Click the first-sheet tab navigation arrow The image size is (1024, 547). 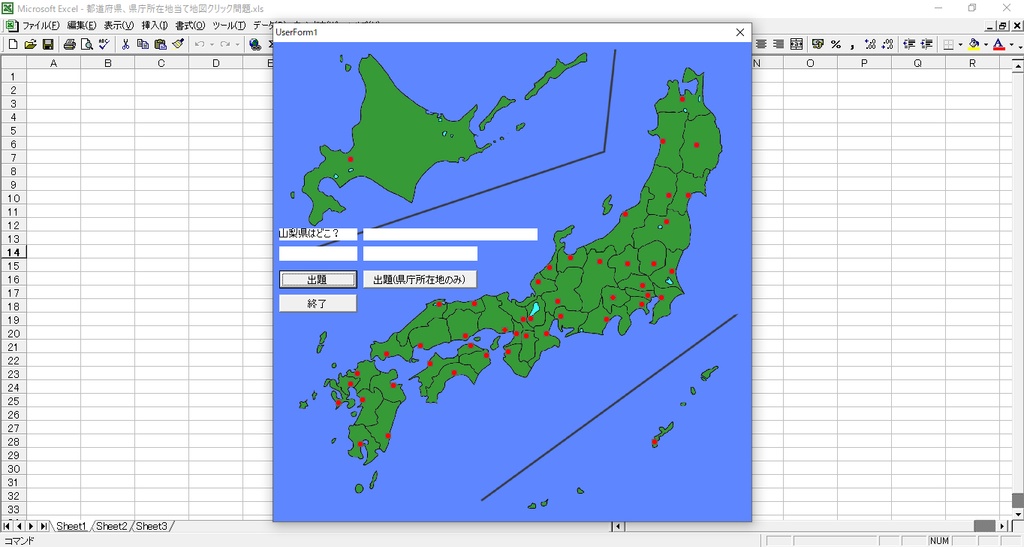[7, 526]
